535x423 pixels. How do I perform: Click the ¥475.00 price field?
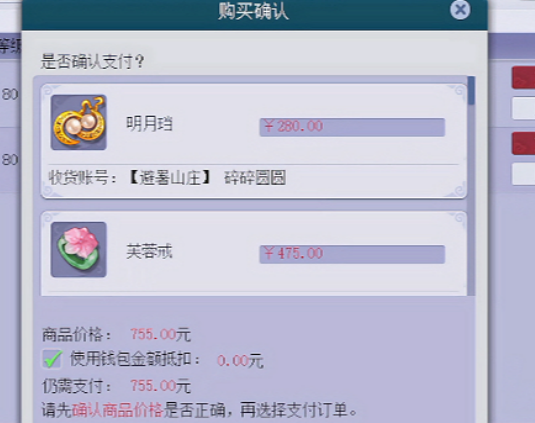(352, 254)
